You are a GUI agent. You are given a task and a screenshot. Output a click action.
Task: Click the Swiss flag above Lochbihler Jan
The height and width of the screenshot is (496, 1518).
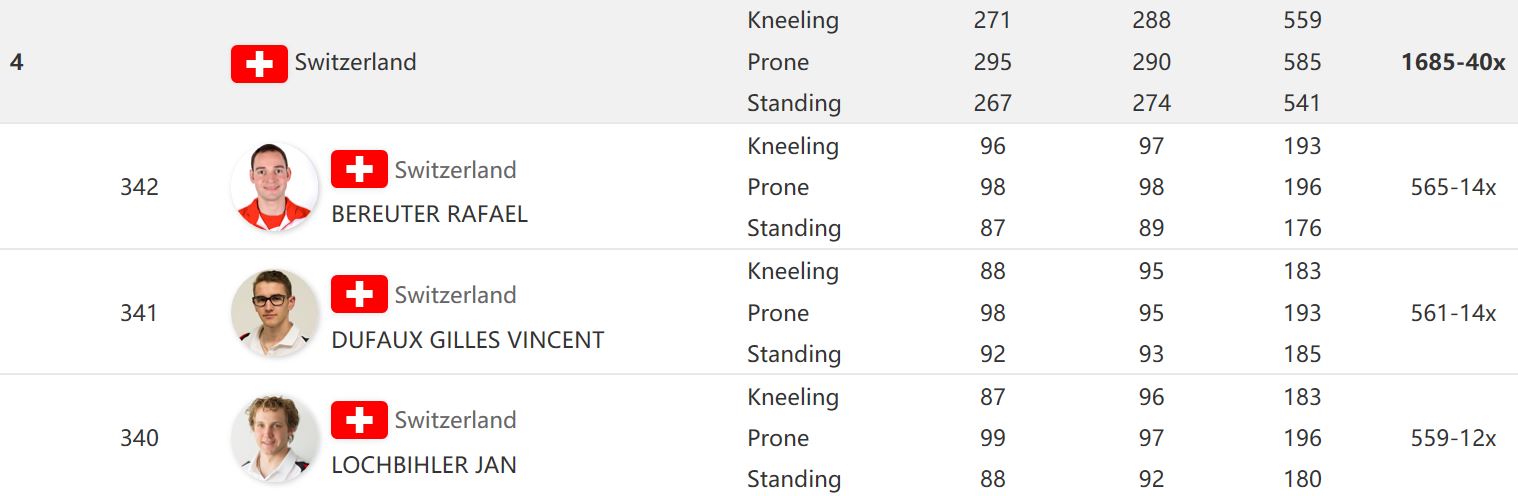[359, 420]
